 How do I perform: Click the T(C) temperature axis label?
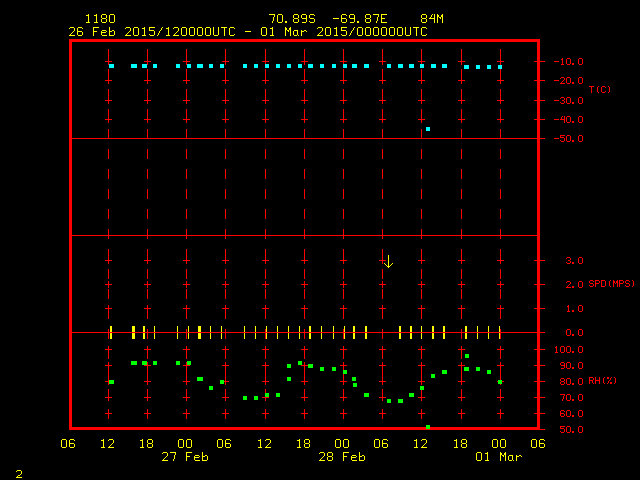[x=599, y=90]
